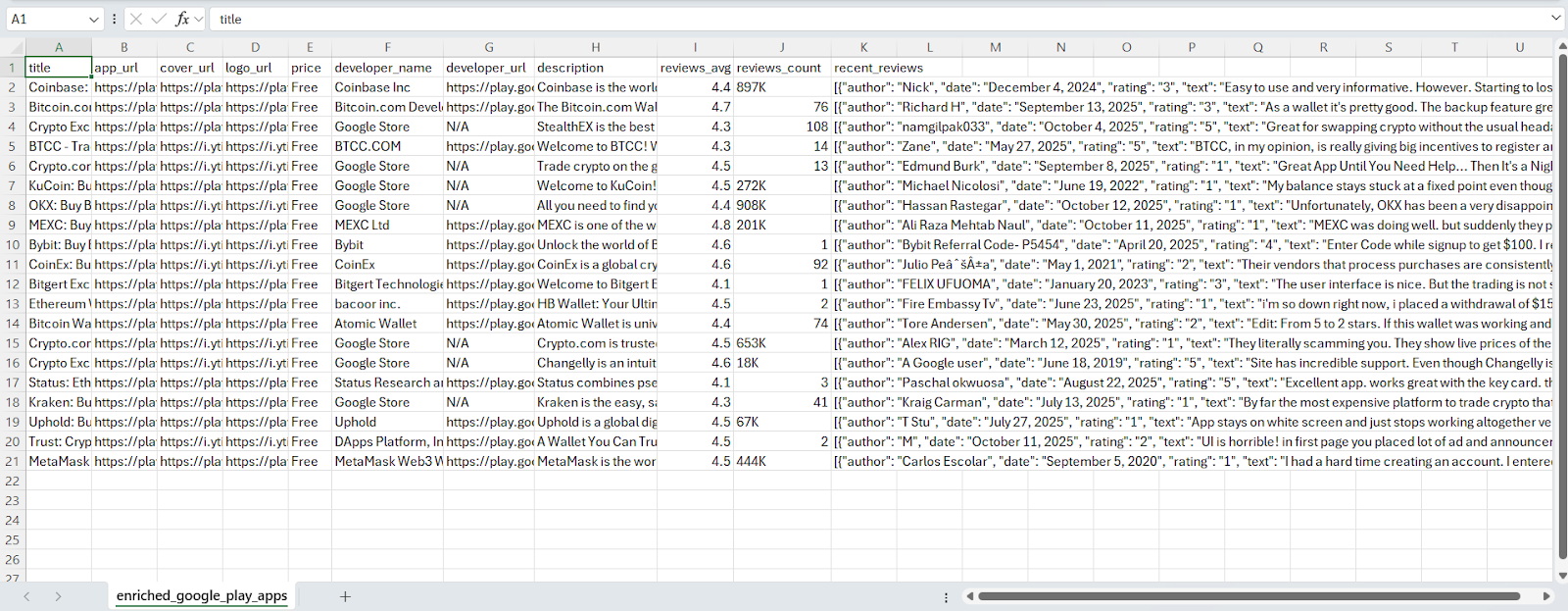This screenshot has width=1568, height=611.
Task: Select row 21 header
Action: coord(13,461)
